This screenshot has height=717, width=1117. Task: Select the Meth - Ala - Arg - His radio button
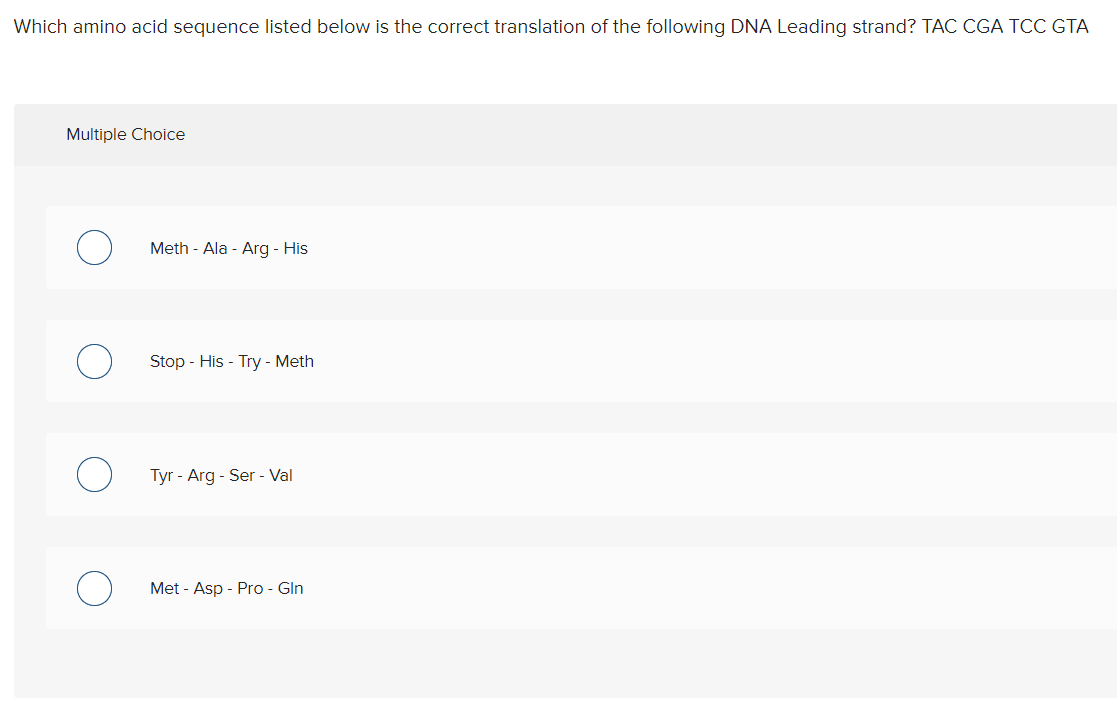94,247
